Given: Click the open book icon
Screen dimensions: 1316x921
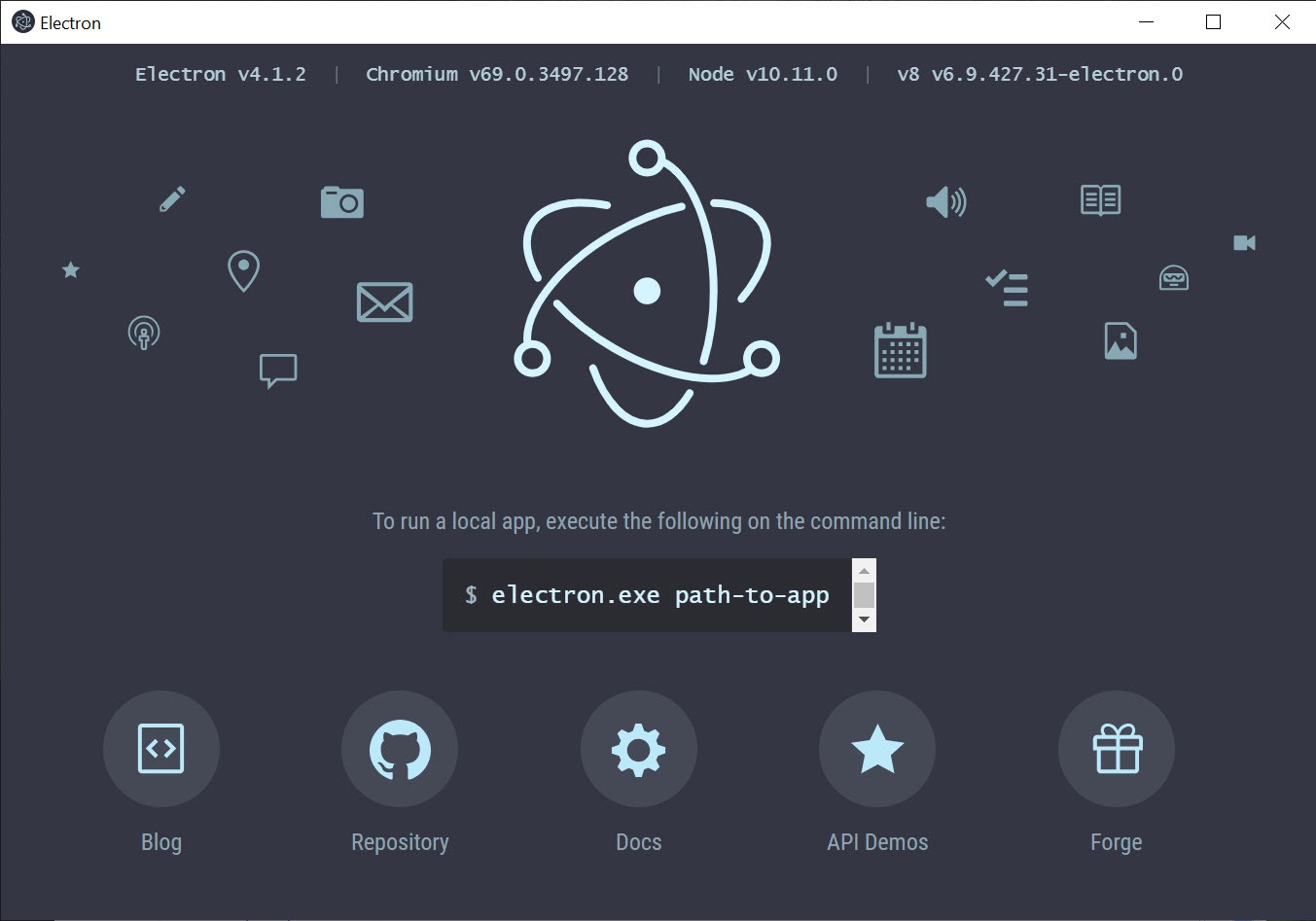Looking at the screenshot, I should tap(1101, 200).
